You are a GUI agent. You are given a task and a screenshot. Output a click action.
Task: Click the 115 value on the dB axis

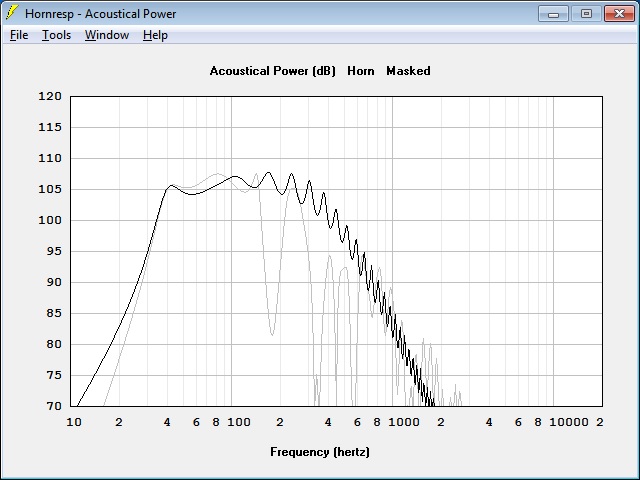[50, 127]
